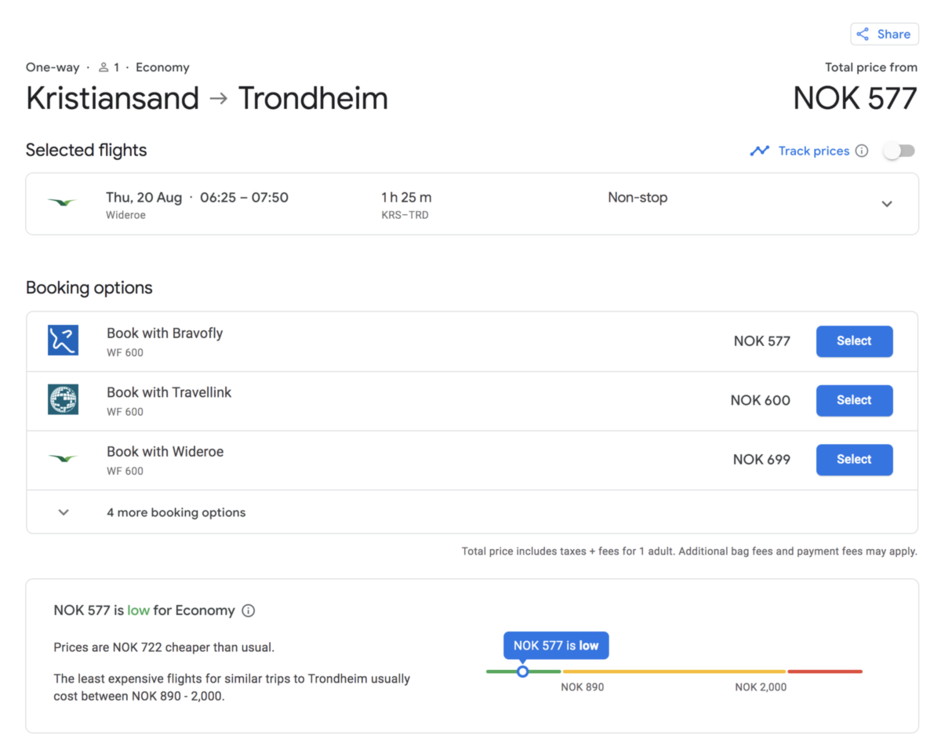Click the Wideroe logo in selected flight

(x=62, y=203)
